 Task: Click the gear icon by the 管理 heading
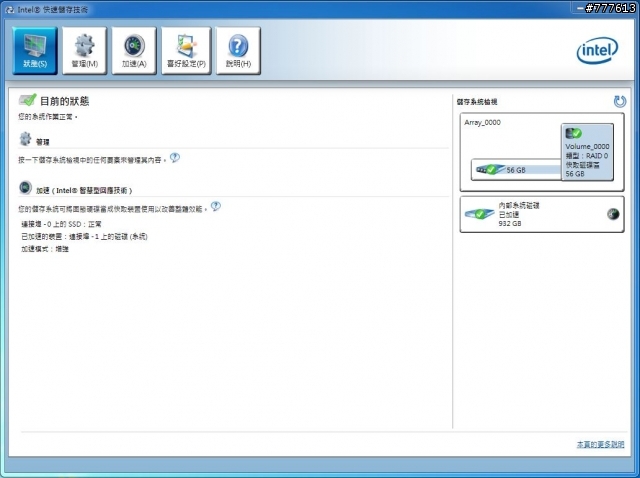25,139
